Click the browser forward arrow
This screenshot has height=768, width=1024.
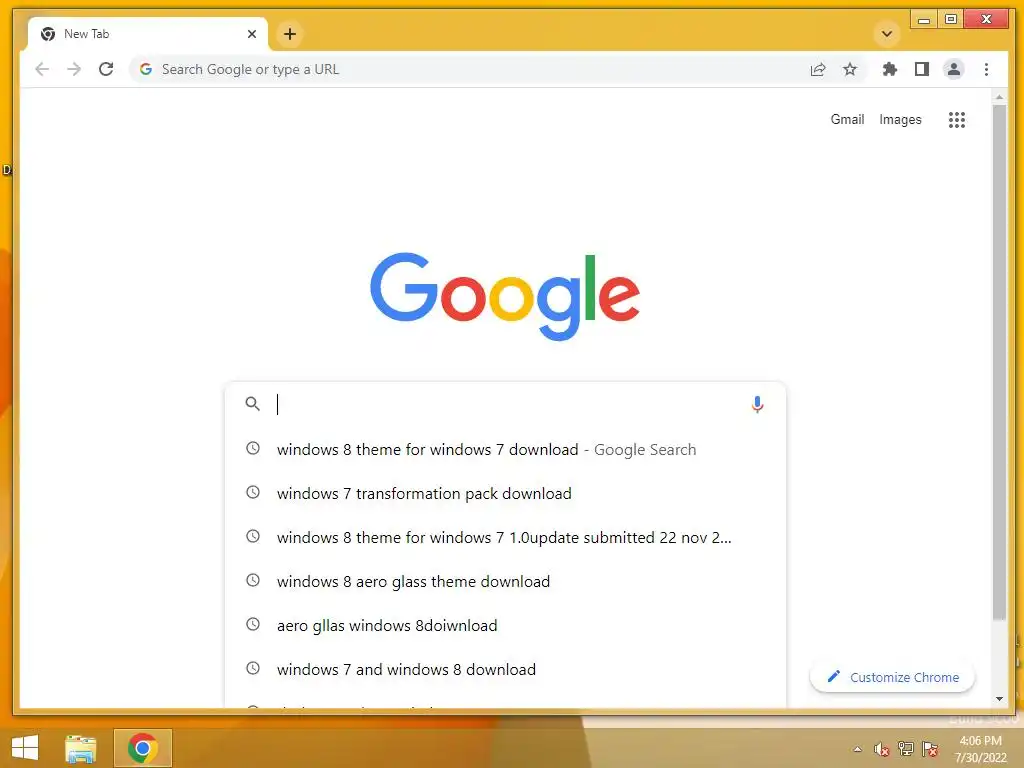(x=74, y=69)
